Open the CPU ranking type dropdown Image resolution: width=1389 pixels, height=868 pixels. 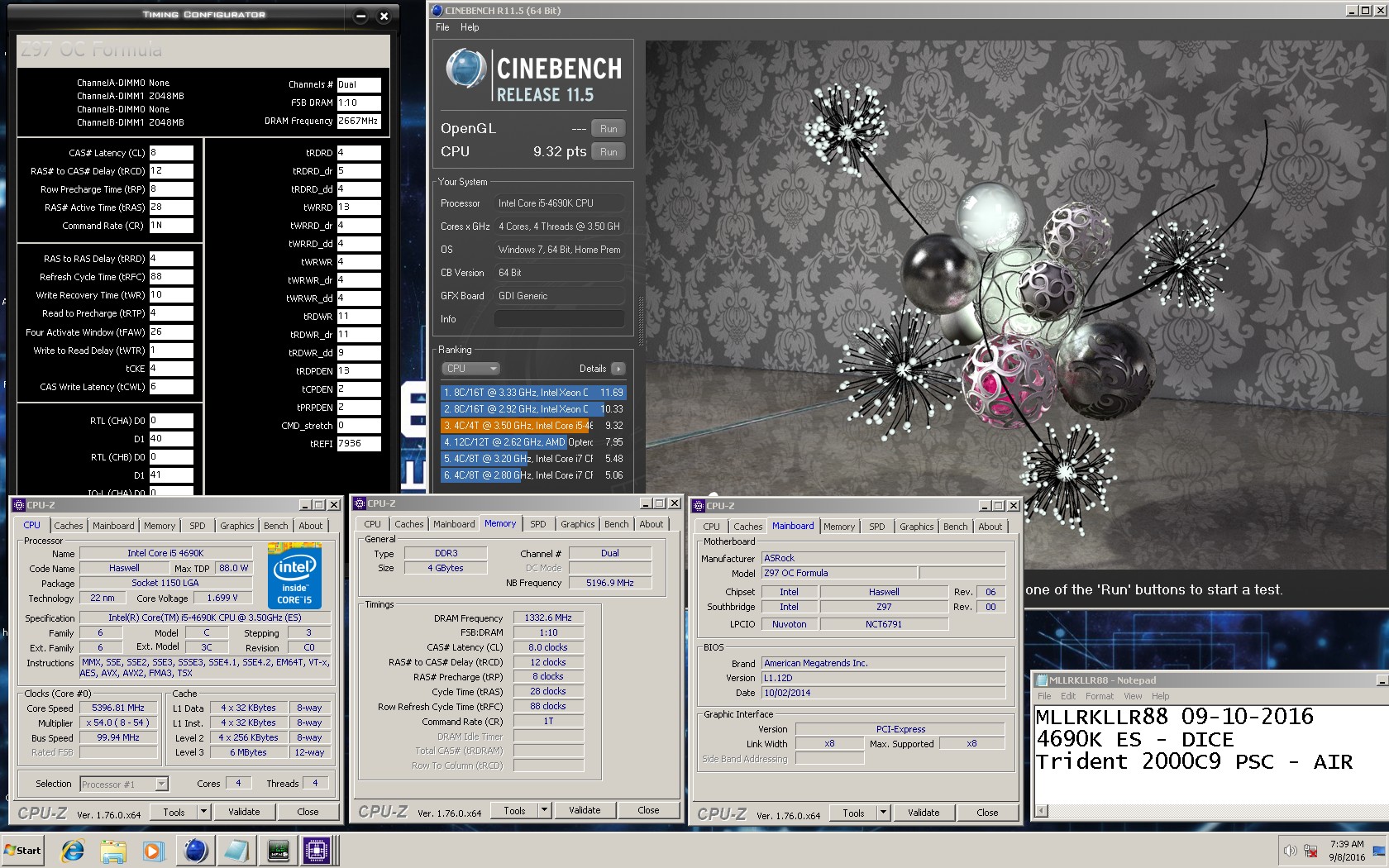[471, 369]
